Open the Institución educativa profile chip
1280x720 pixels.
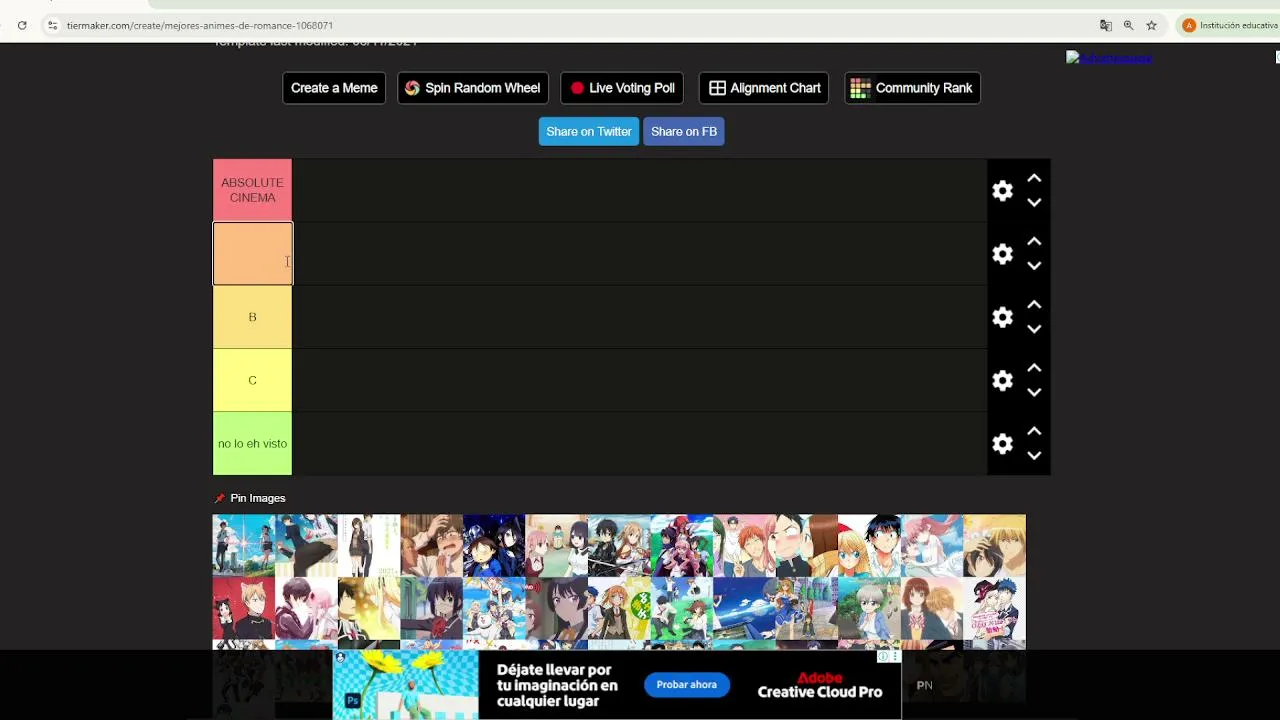pos(1229,25)
